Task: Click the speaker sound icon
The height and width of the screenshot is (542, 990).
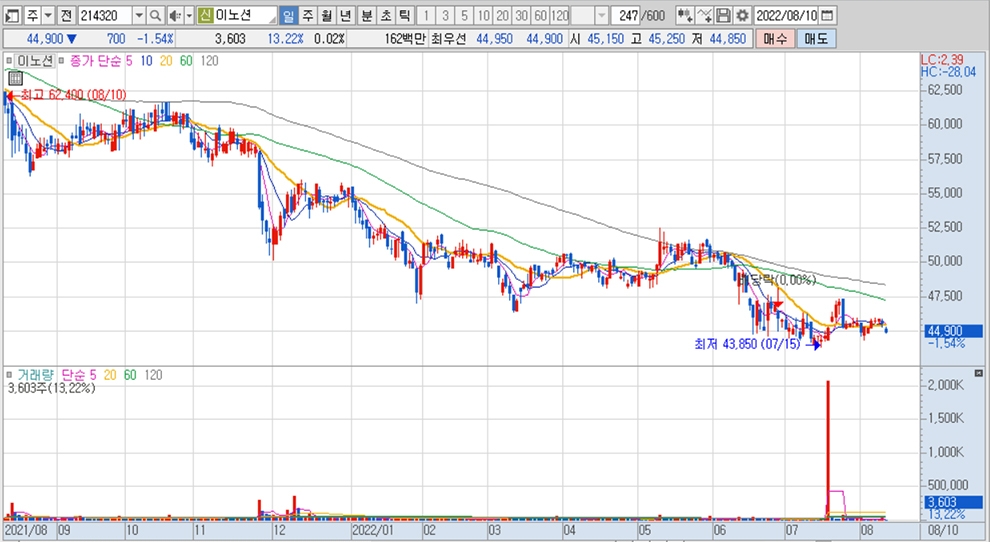Action: point(174,16)
